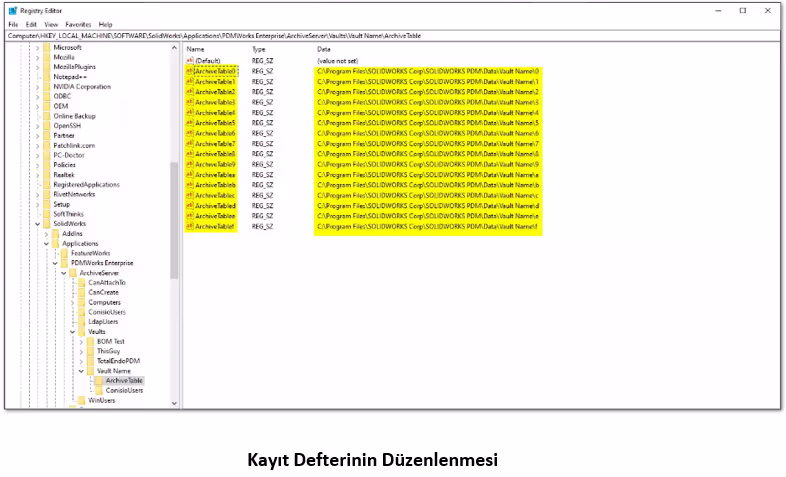Click the Registry Editor title bar icon
This screenshot has width=786, height=477.
pos(13,11)
